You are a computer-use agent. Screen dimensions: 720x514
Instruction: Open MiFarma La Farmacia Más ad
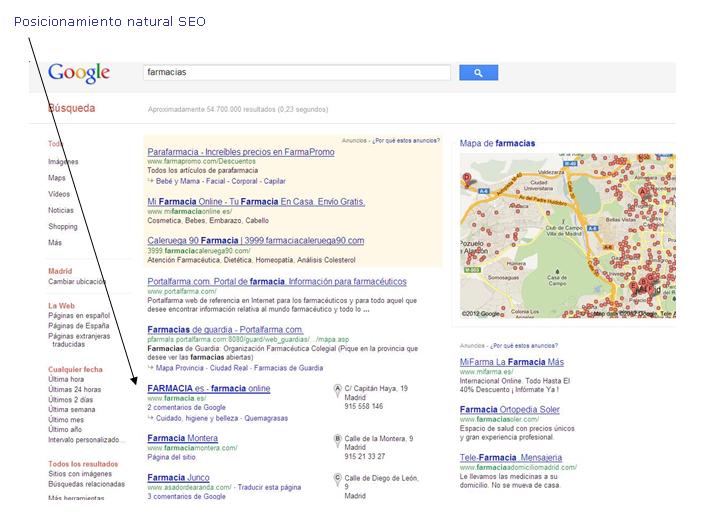click(x=512, y=362)
